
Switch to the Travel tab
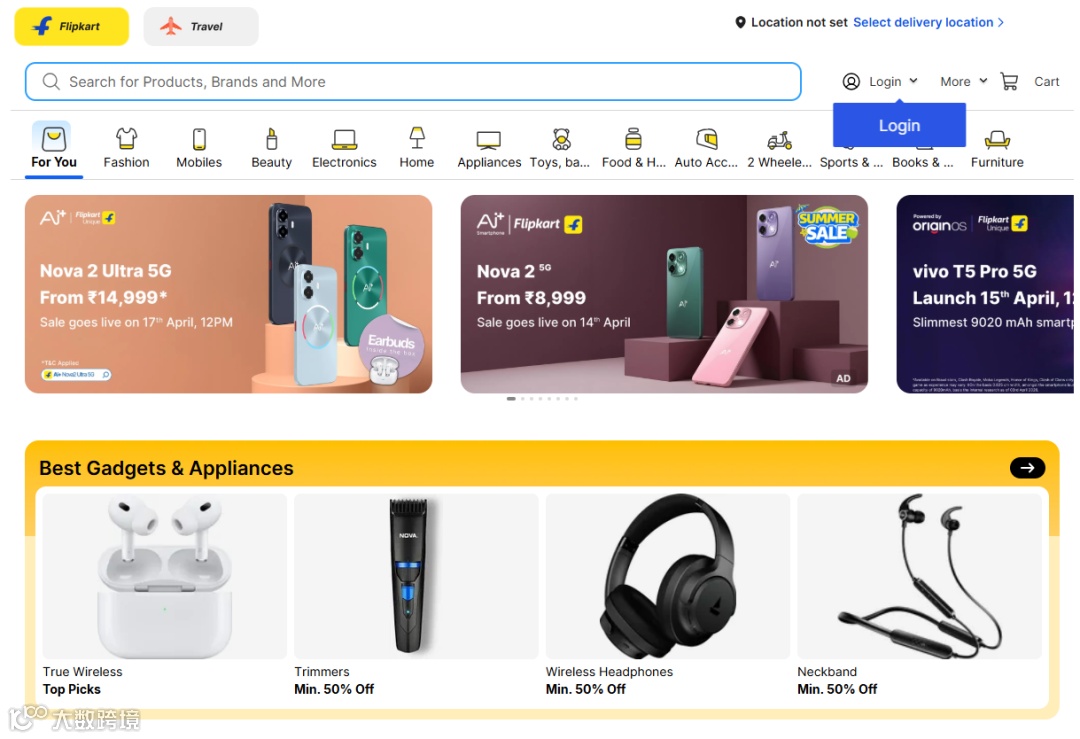click(200, 26)
